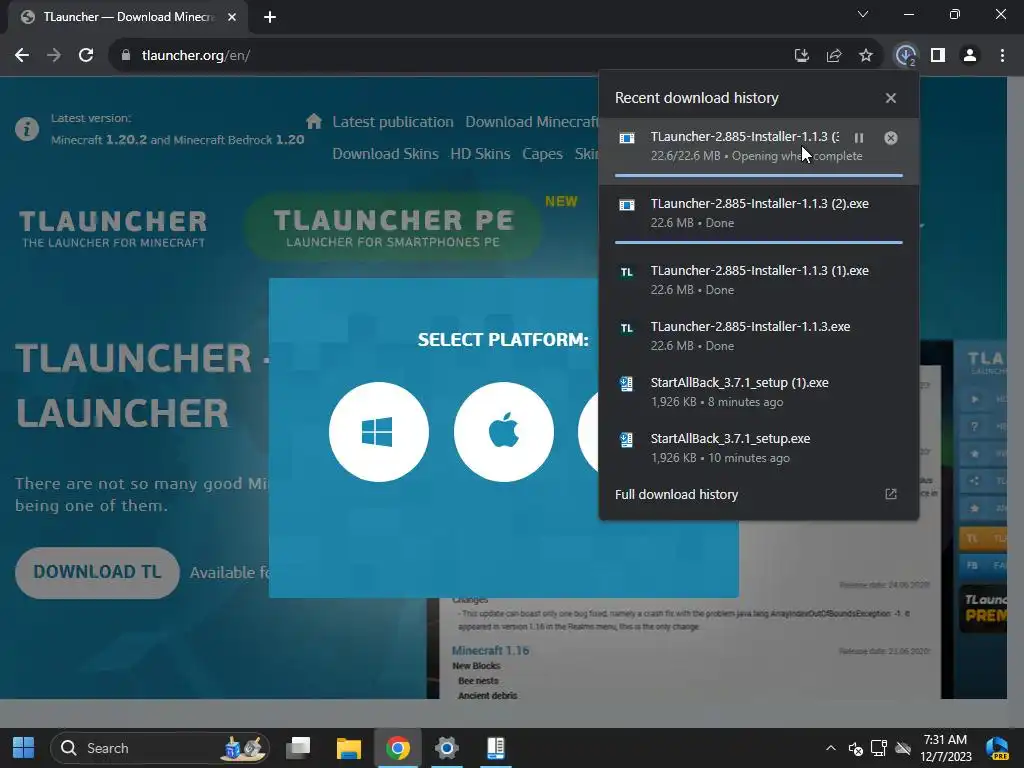Click the download progress bar under the first entry
Screen dimensions: 1024x768
[759, 176]
